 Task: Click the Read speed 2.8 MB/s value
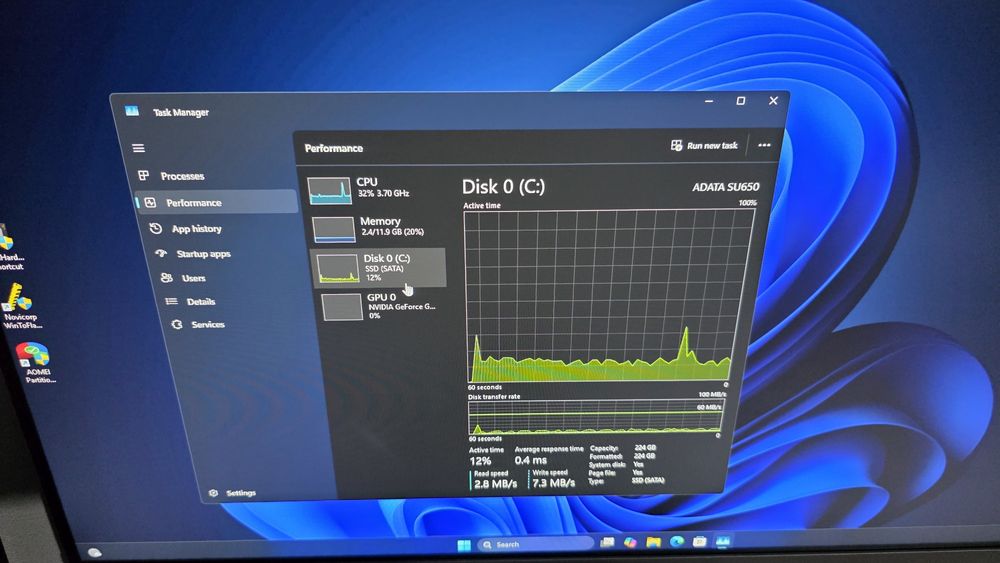(x=495, y=484)
